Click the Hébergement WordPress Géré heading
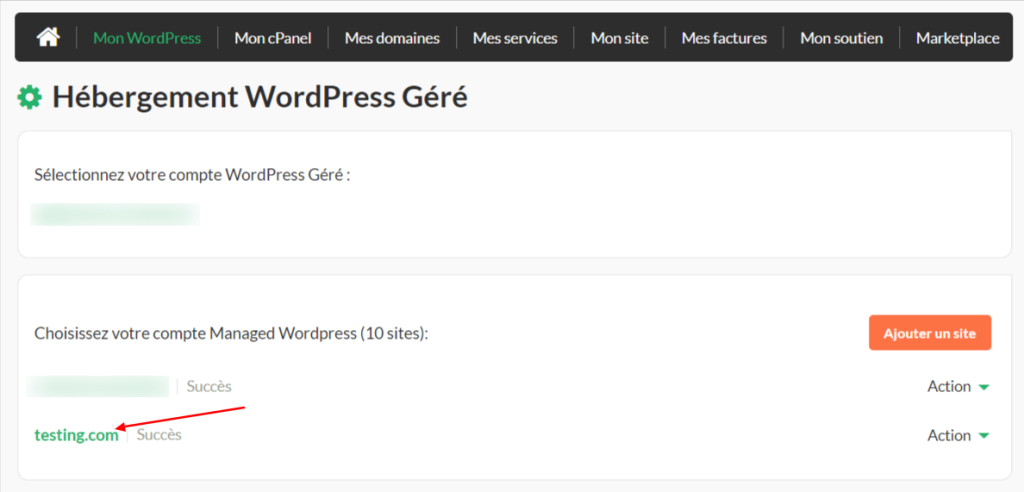The image size is (1024, 492). coord(260,98)
